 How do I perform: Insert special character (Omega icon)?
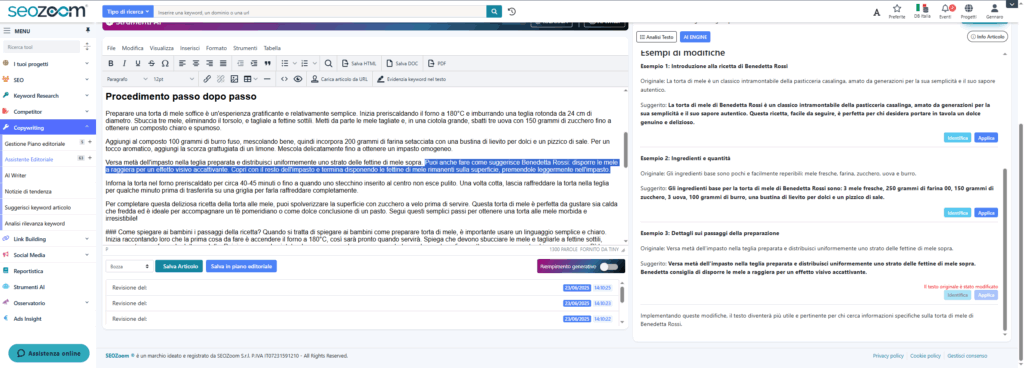click(165, 63)
